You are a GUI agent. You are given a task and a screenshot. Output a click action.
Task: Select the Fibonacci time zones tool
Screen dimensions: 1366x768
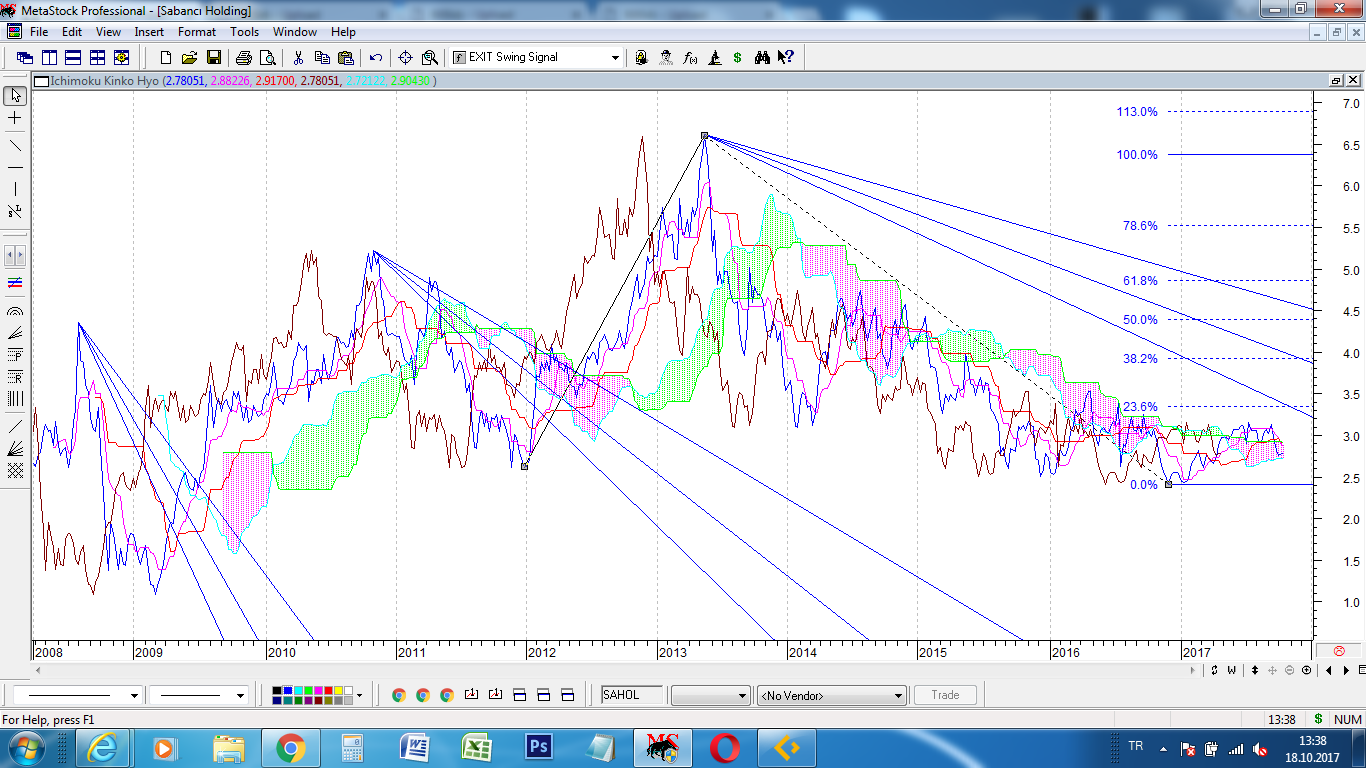16,398
